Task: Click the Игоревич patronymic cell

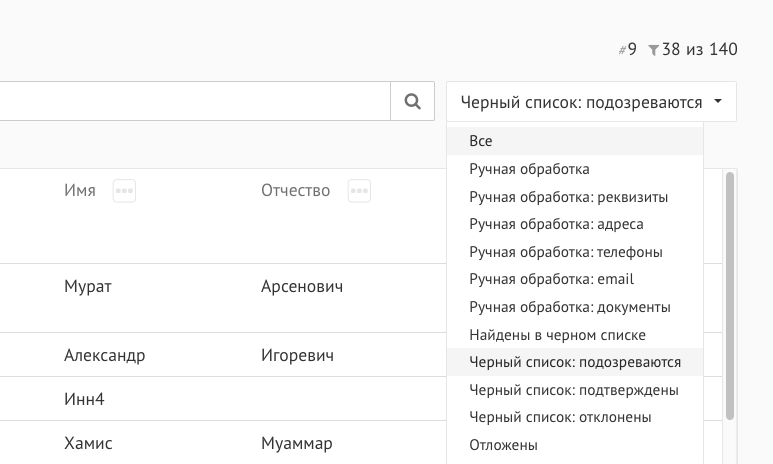Action: pyautogui.click(x=297, y=355)
